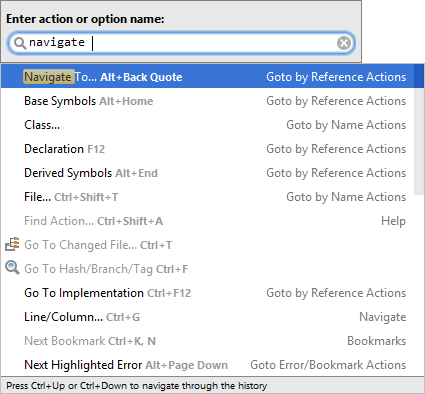Image resolution: width=425 pixels, height=394 pixels.
Task: Click the Next Bookmark entry
Action: click(x=208, y=341)
